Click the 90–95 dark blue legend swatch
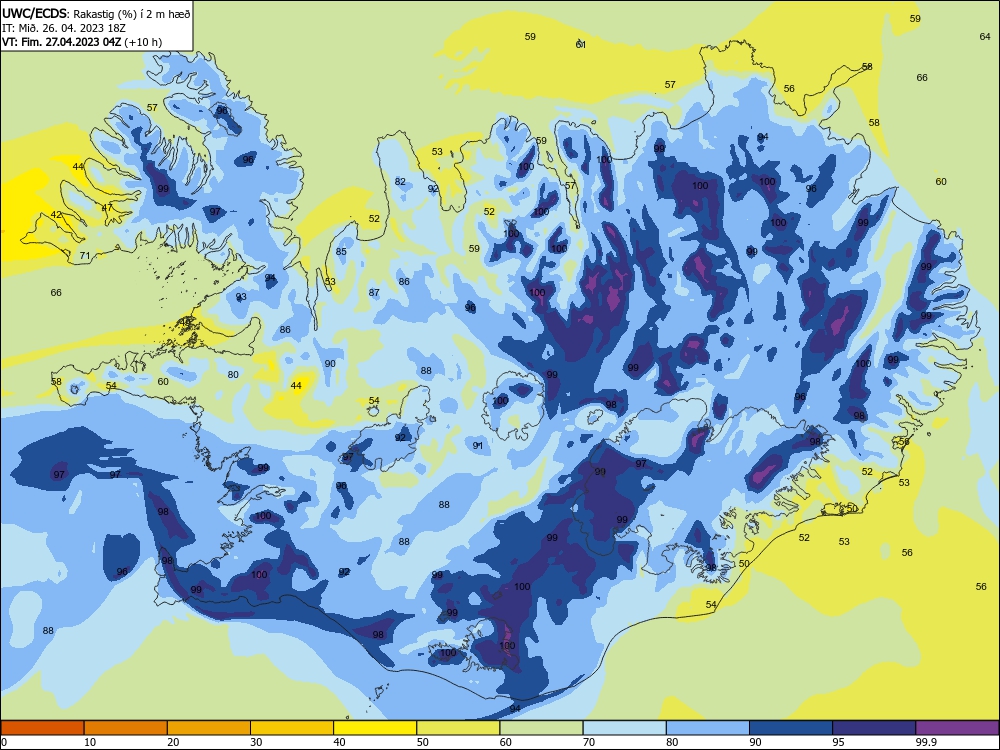Image resolution: width=1000 pixels, height=750 pixels. pyautogui.click(x=791, y=728)
